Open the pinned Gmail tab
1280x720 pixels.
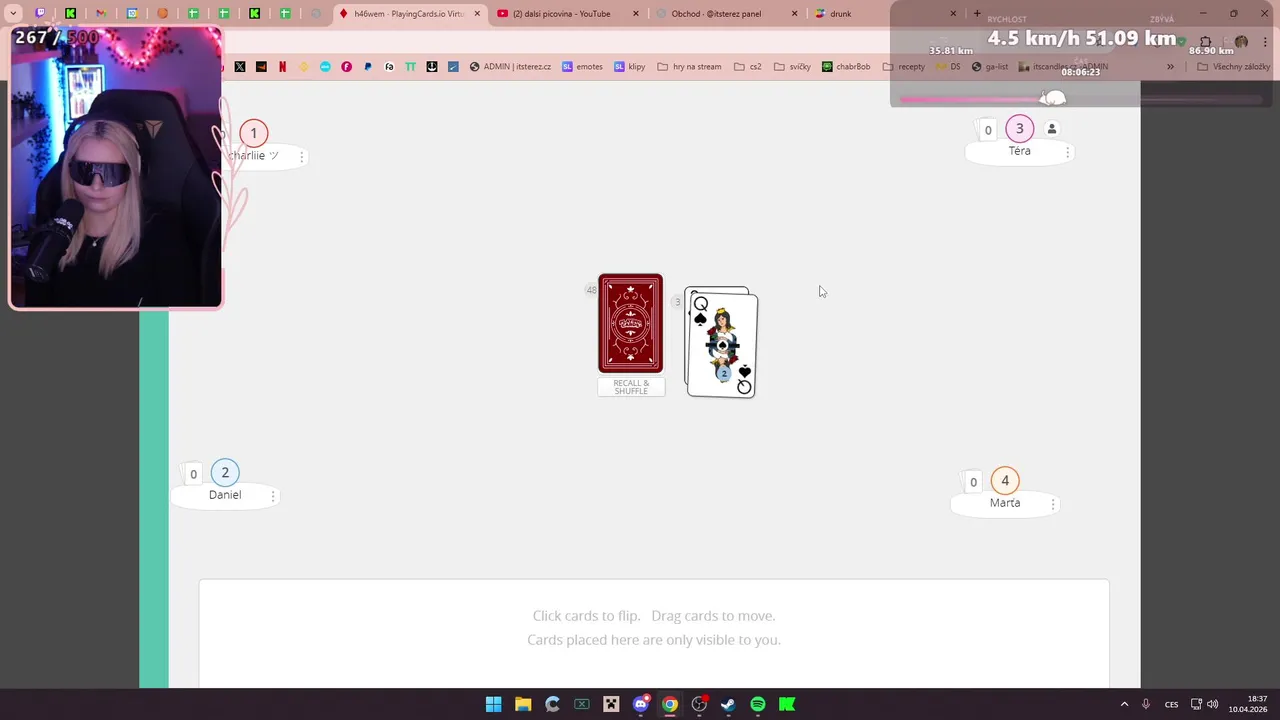[101, 14]
